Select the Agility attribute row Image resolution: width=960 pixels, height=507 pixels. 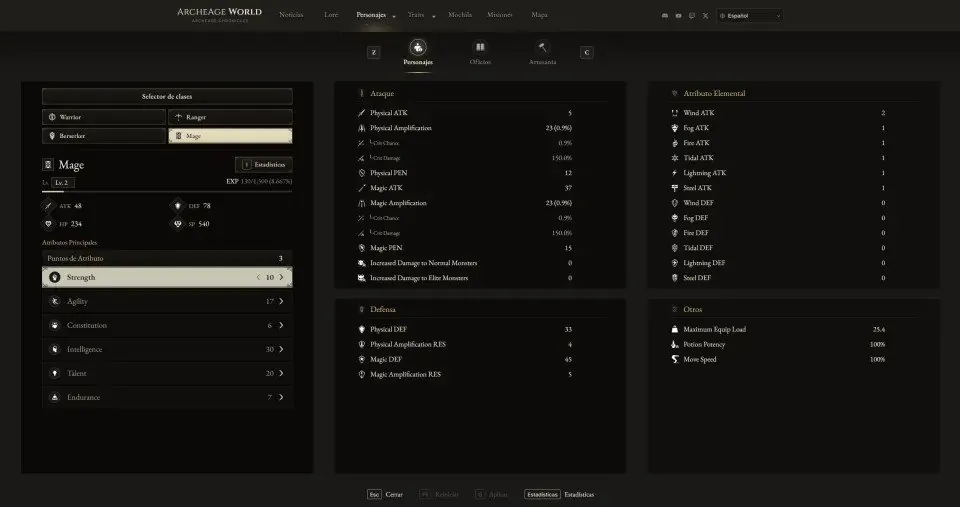point(167,301)
